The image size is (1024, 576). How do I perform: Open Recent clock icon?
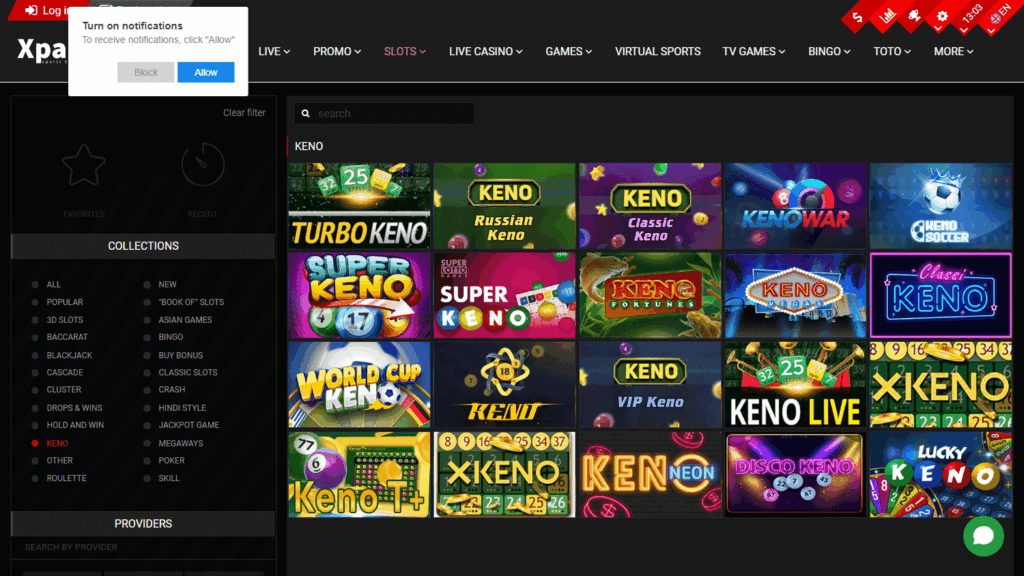[x=202, y=165]
